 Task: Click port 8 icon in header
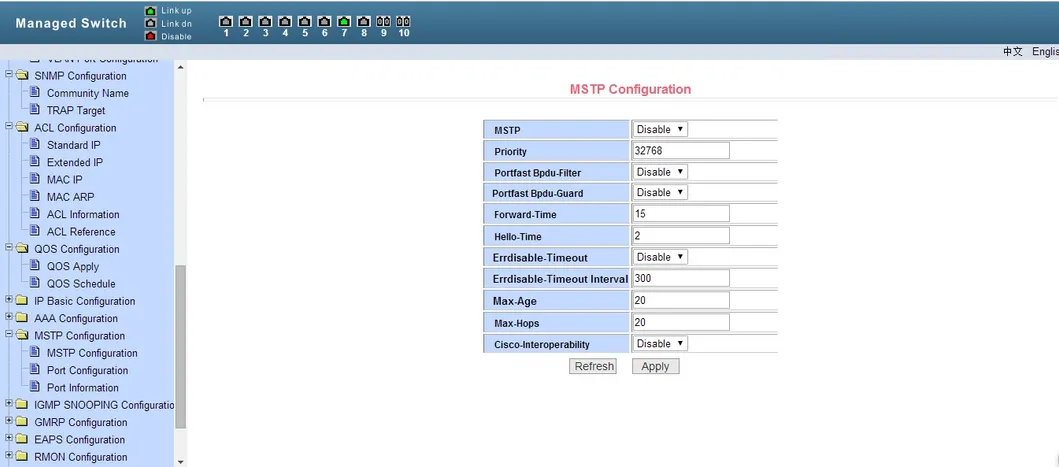[363, 22]
